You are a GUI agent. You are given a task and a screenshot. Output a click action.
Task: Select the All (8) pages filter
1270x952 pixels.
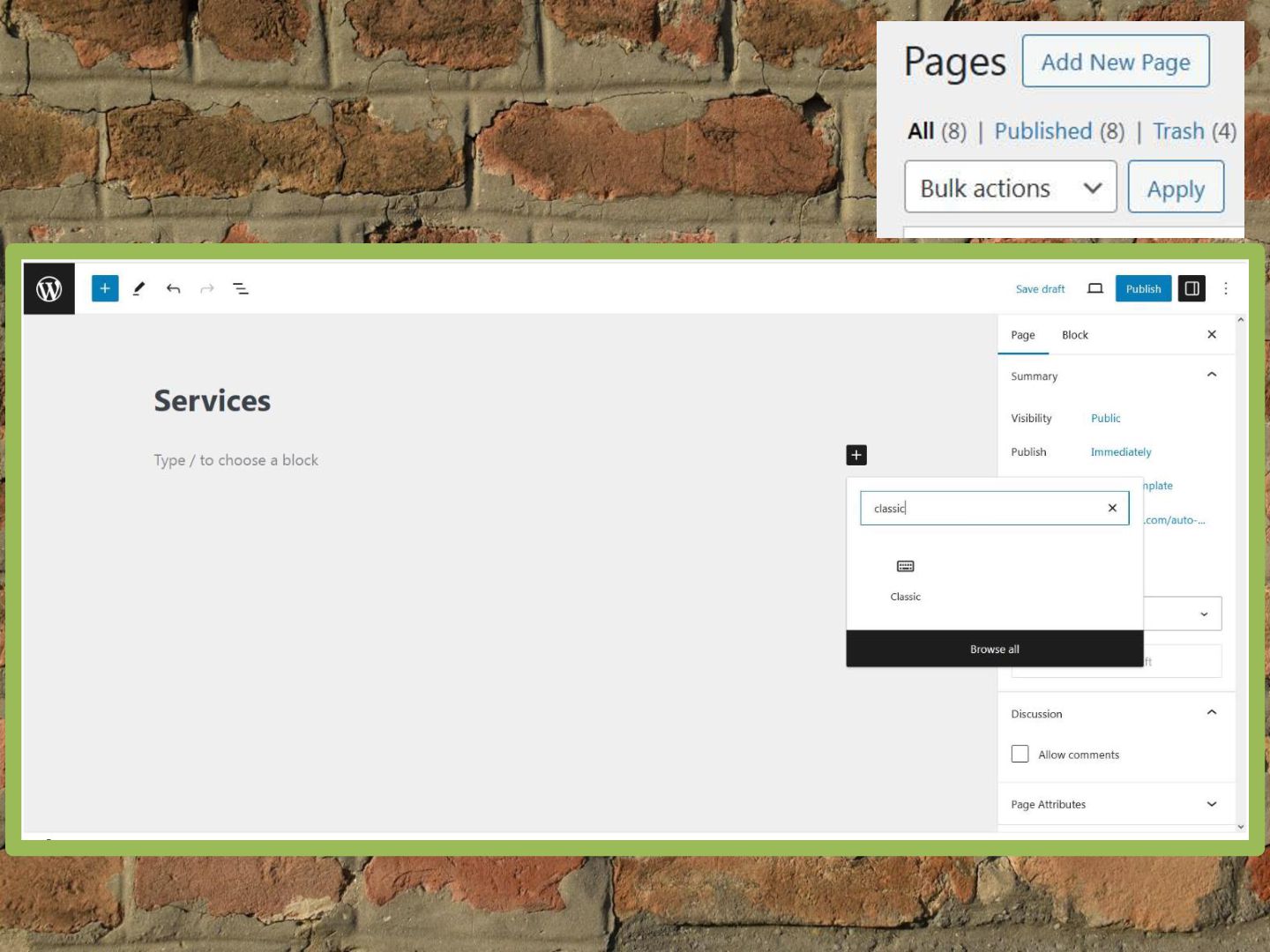937,131
